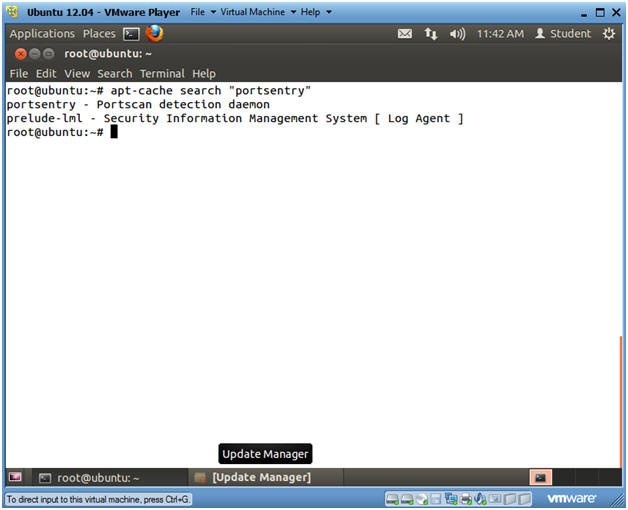Image resolution: width=628 pixels, height=510 pixels.
Task: Open the network connections indicator
Action: pyautogui.click(x=431, y=34)
